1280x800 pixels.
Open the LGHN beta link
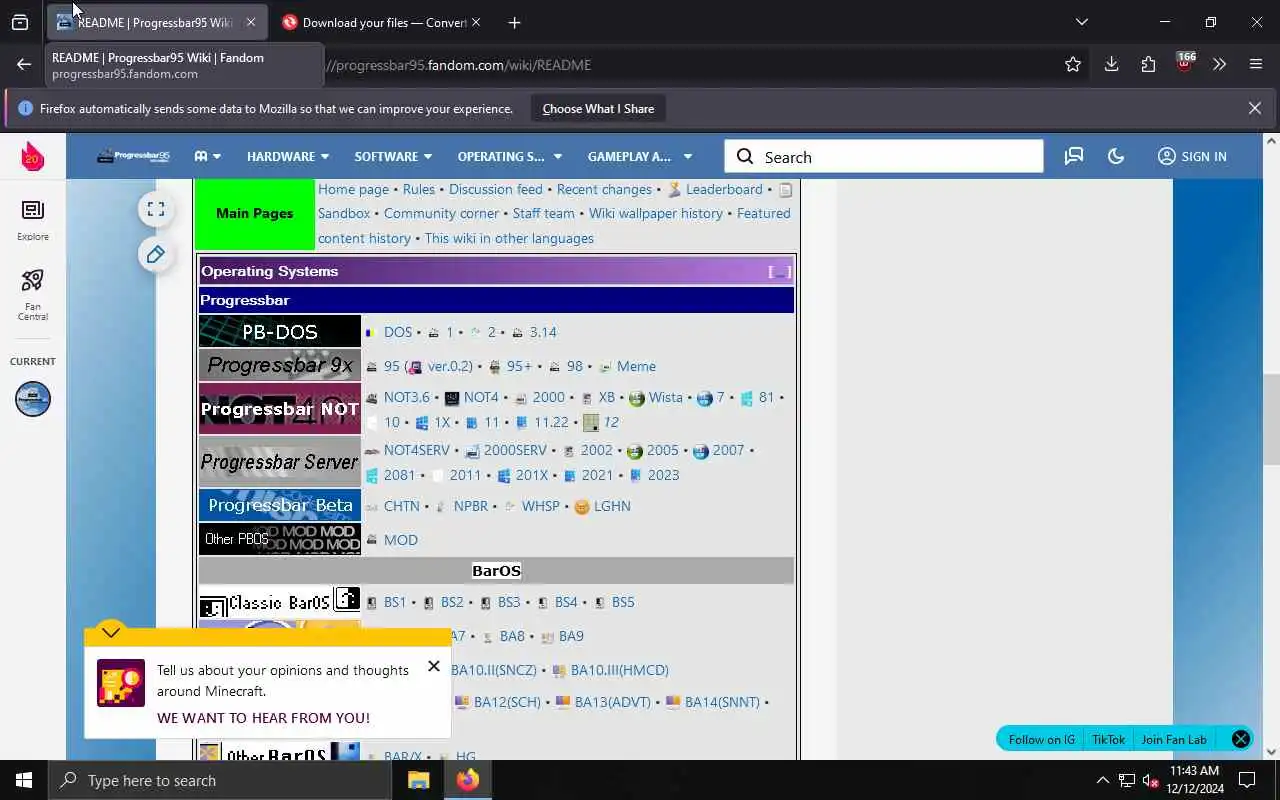click(x=612, y=506)
